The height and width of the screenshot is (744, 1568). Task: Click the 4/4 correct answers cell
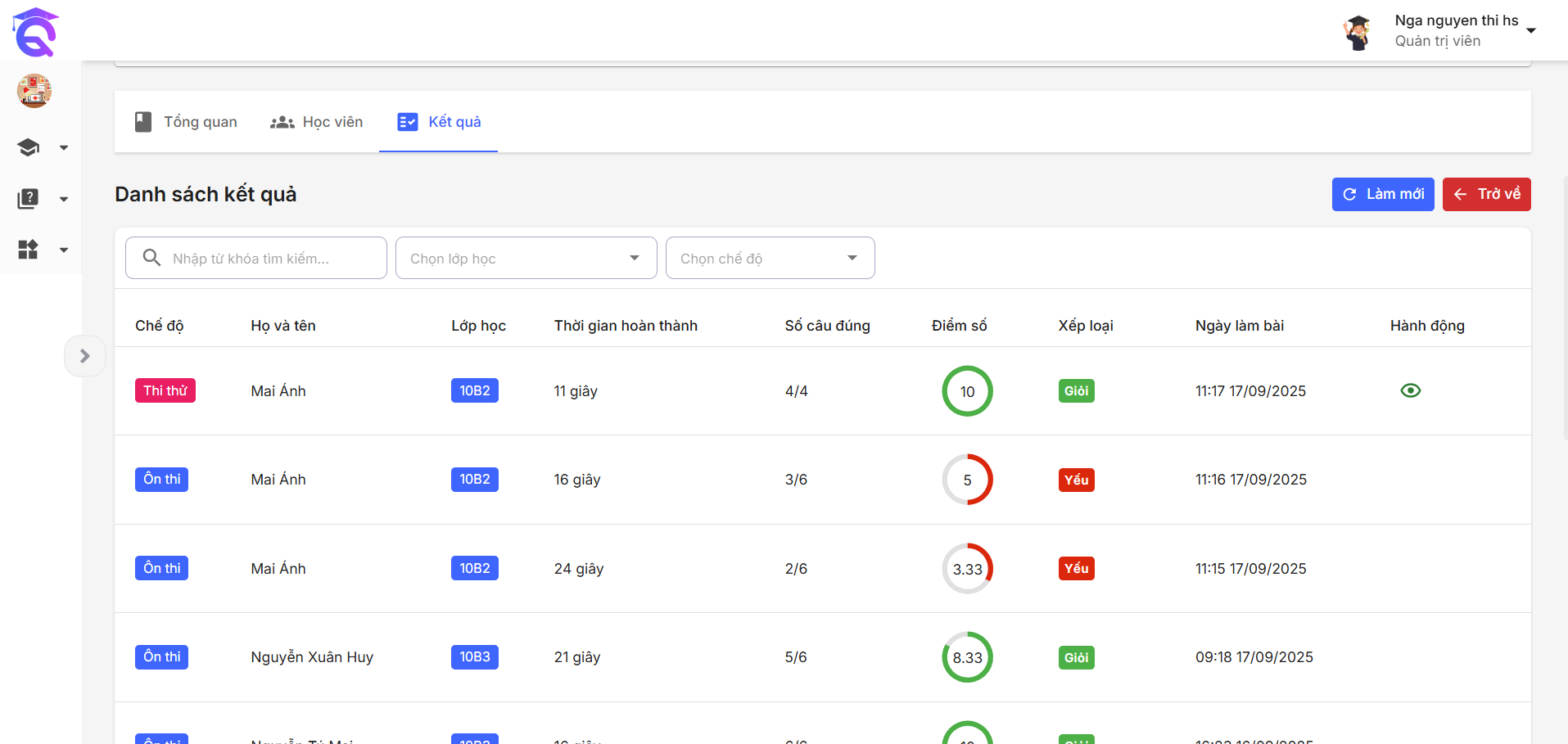pyautogui.click(x=797, y=391)
